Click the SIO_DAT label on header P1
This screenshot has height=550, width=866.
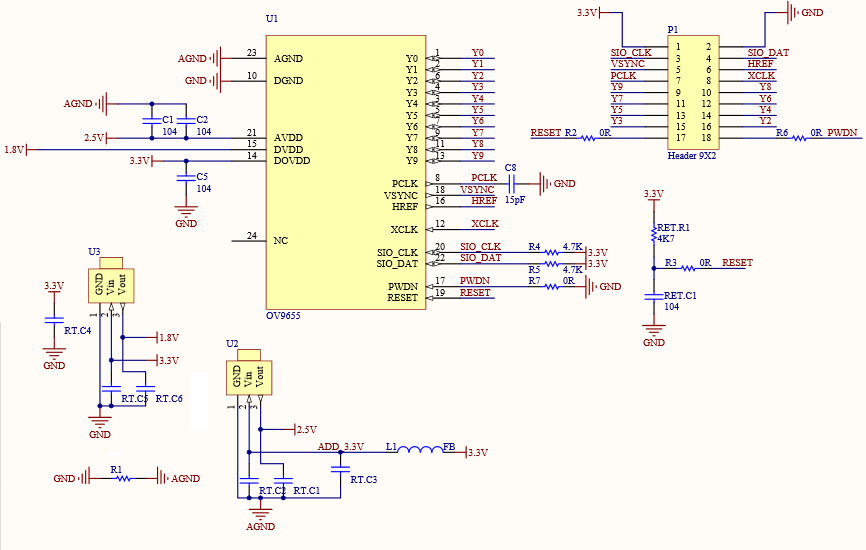click(768, 52)
